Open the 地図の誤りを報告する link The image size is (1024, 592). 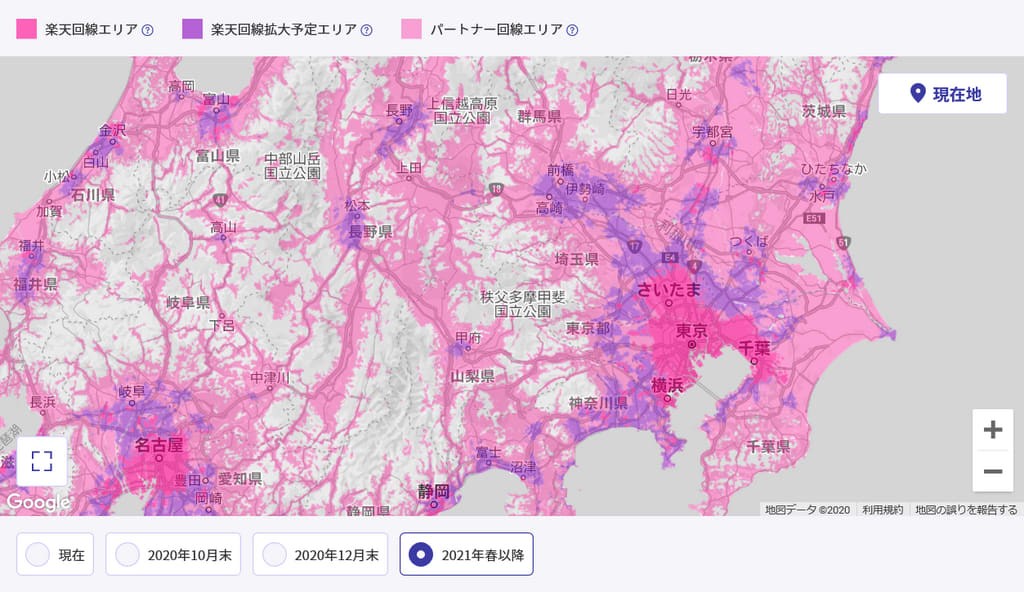tap(966, 510)
